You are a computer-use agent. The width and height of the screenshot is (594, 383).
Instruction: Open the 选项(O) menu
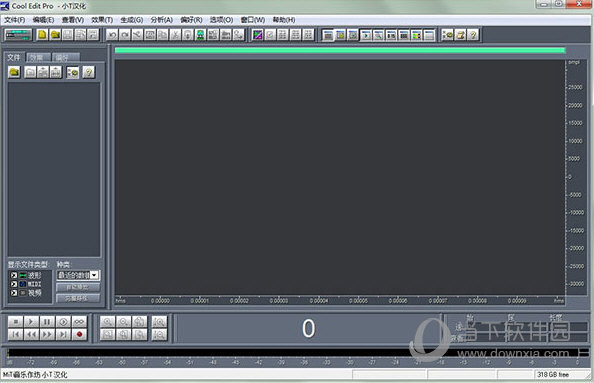(x=221, y=20)
